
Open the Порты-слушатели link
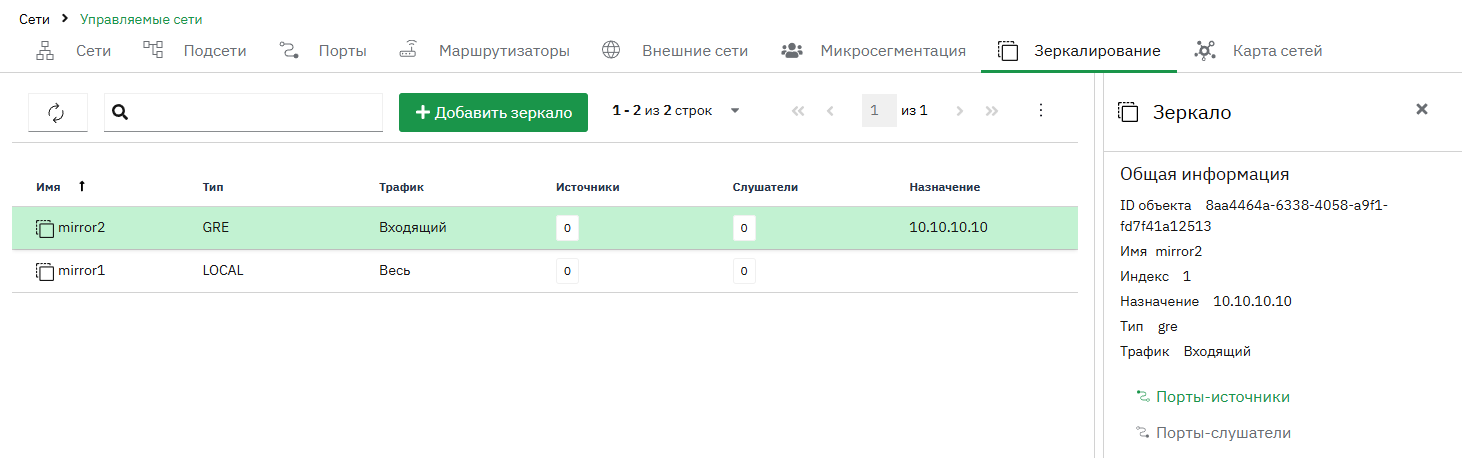1223,433
